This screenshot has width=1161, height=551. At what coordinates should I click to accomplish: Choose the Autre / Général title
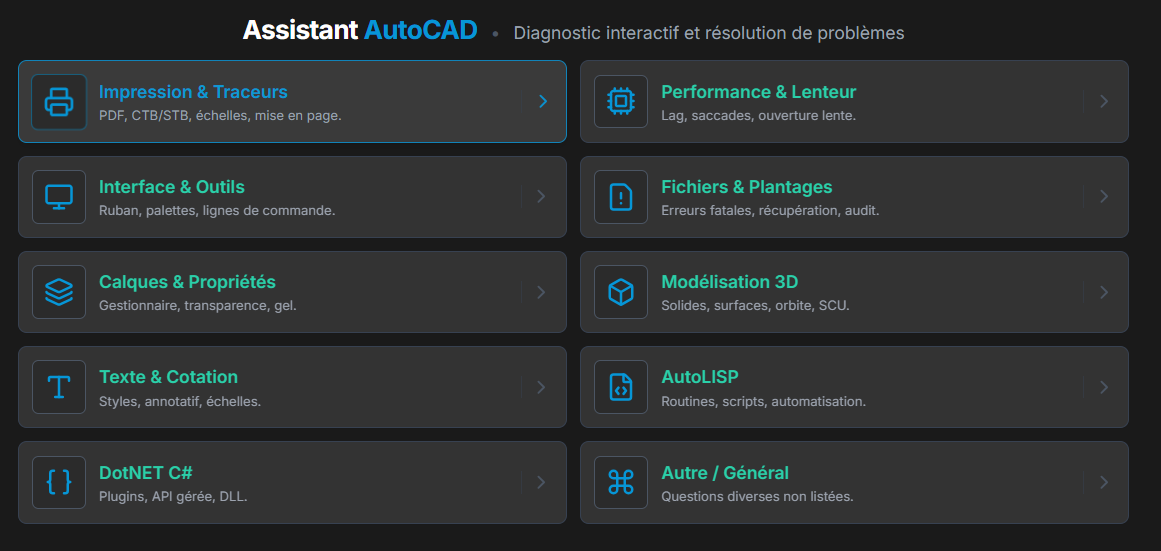coord(724,472)
